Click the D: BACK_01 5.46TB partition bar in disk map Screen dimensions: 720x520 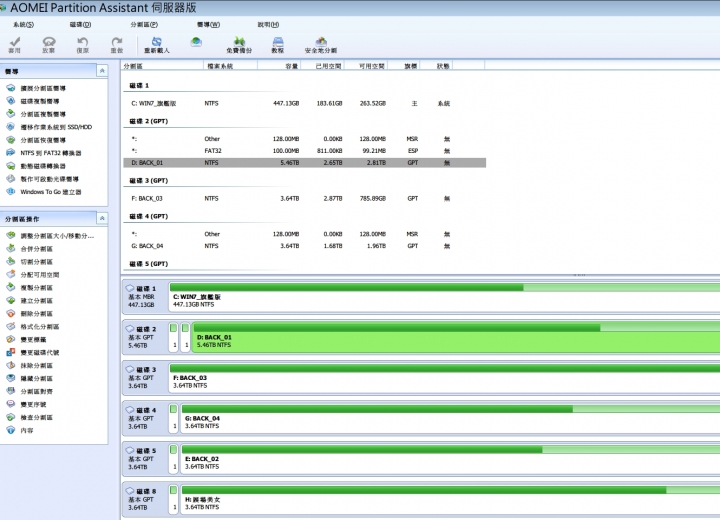click(456, 337)
